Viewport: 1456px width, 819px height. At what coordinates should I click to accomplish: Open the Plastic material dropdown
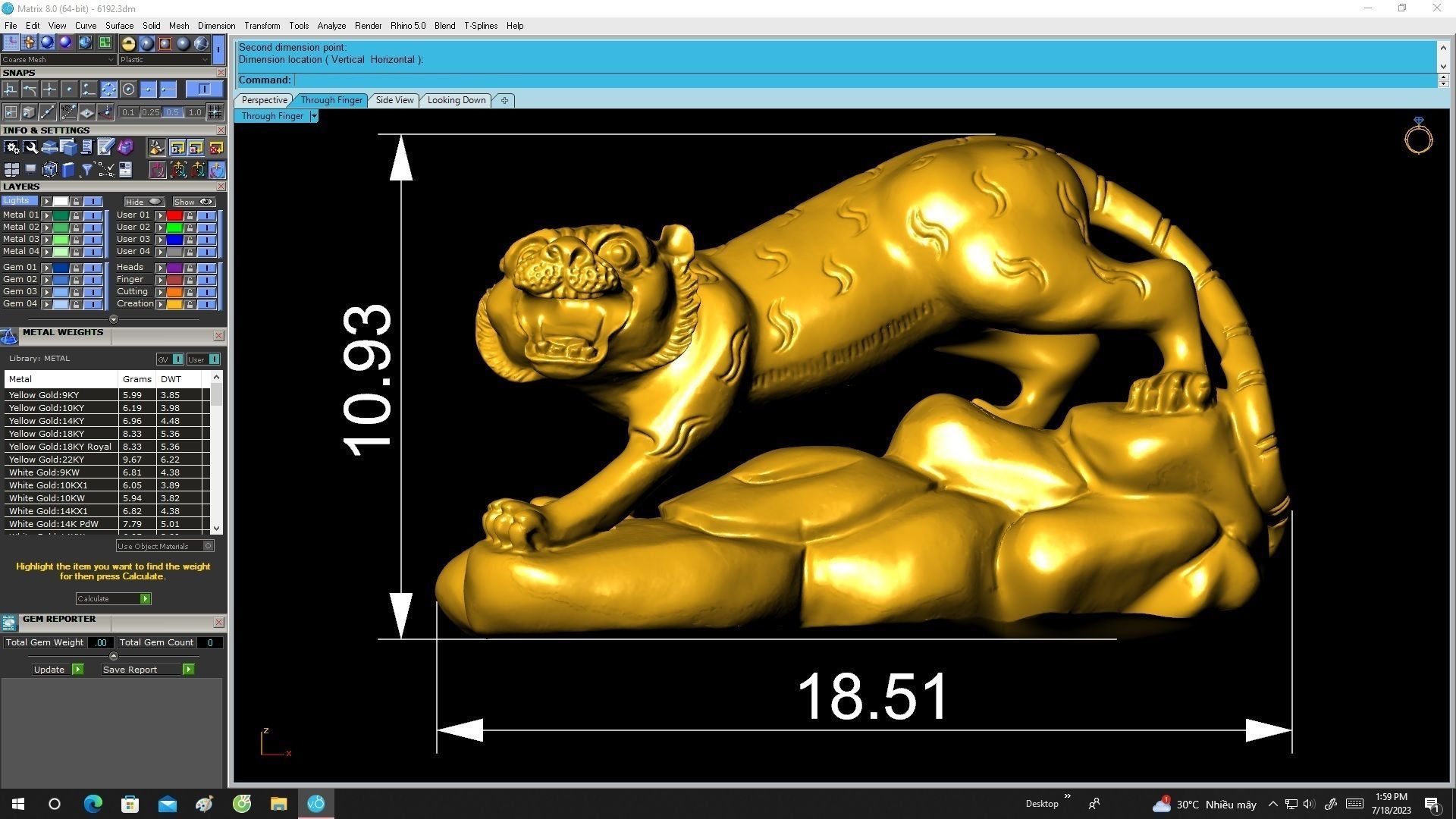165,59
